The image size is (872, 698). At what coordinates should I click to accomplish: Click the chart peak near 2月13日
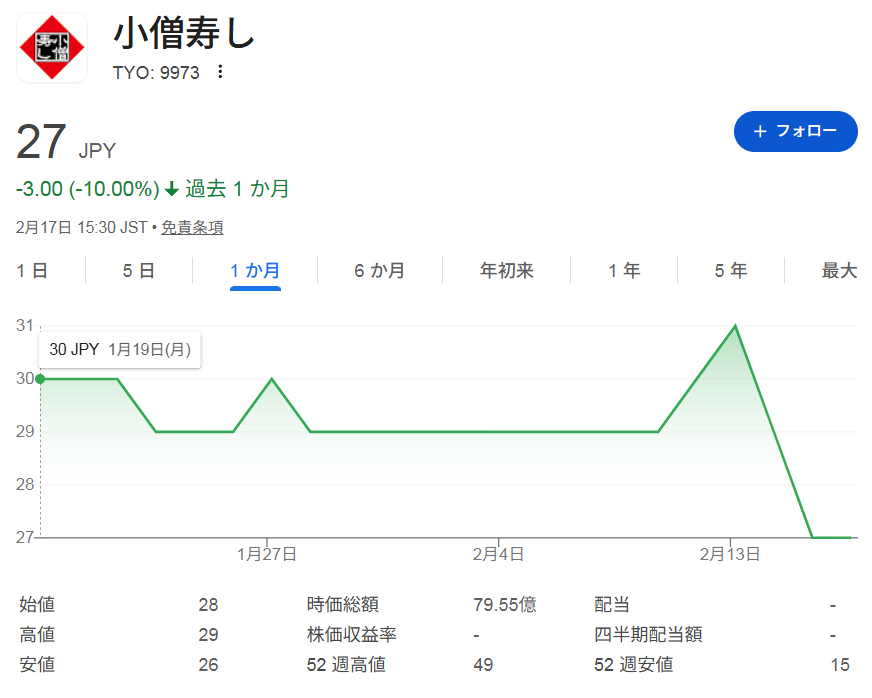[736, 326]
